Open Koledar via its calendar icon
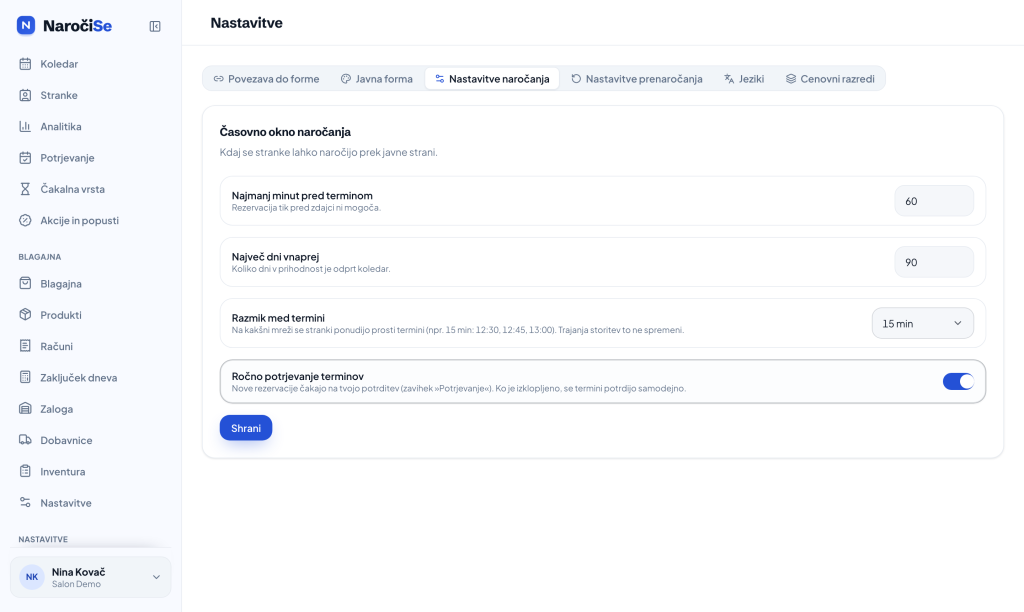1024x612 pixels. click(25, 63)
